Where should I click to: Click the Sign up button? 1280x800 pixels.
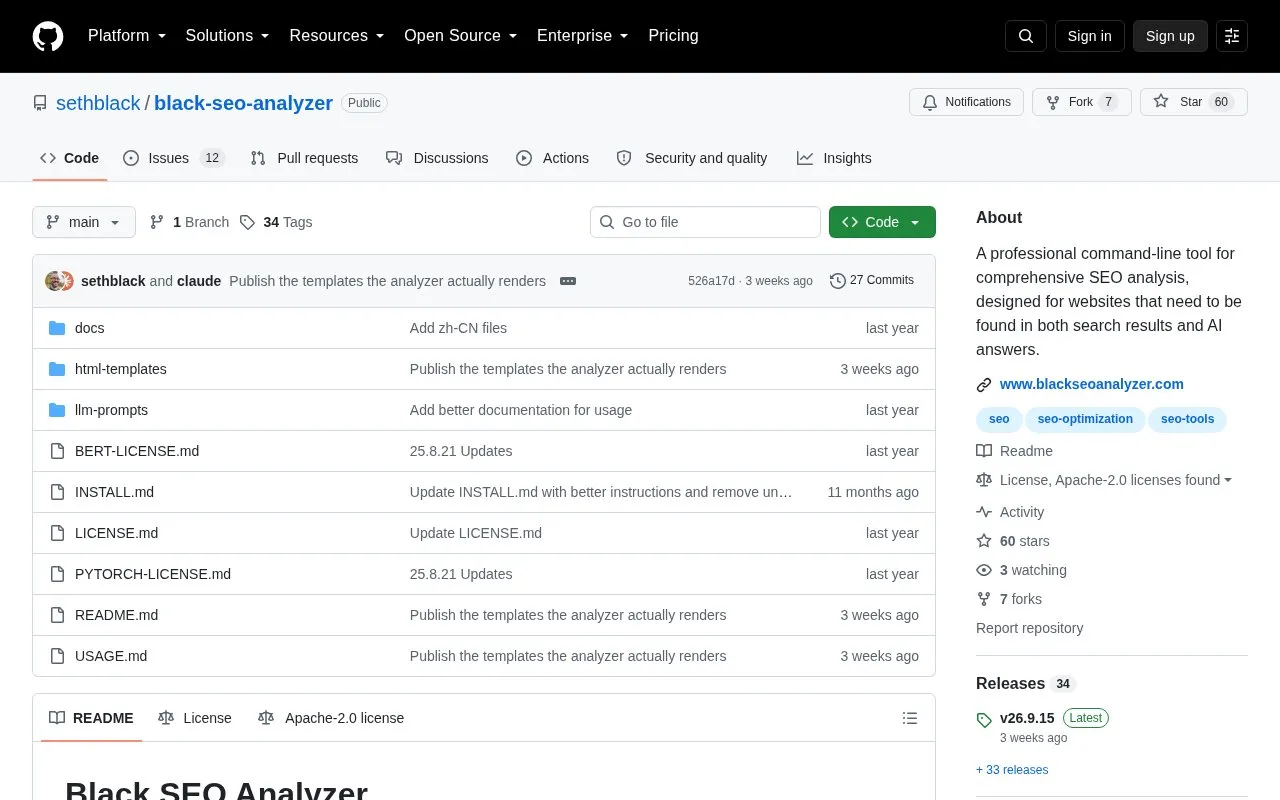point(1170,36)
